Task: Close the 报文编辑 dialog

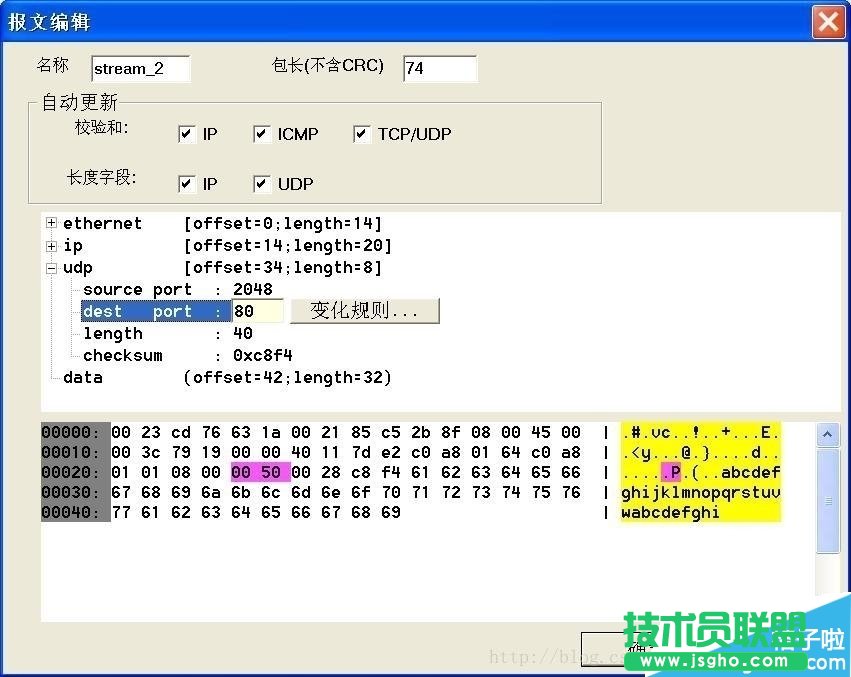Action: pos(829,21)
